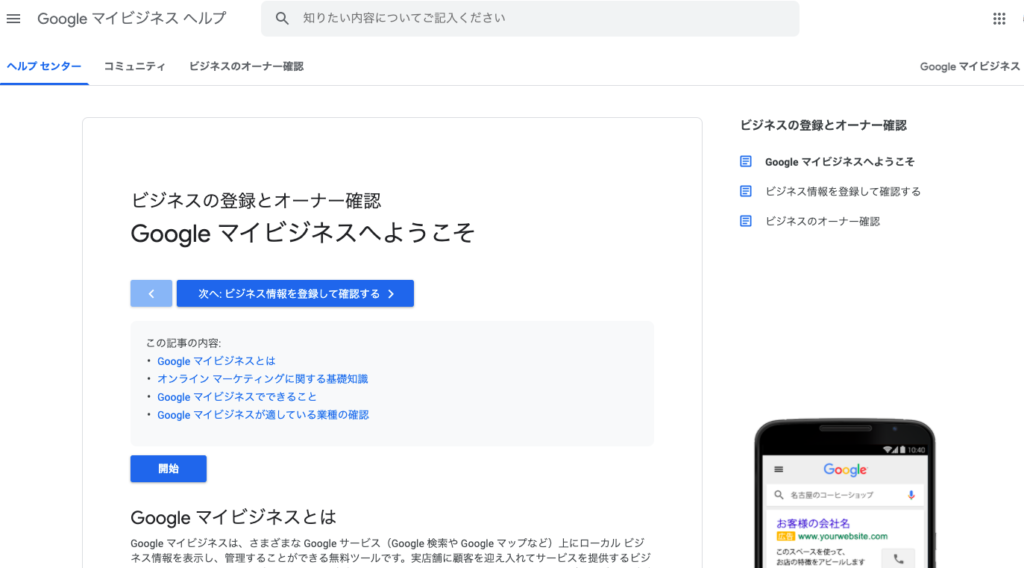Open Google マイビジネスが適している業種の確認 link
Screen dimensions: 1024x568
(263, 415)
